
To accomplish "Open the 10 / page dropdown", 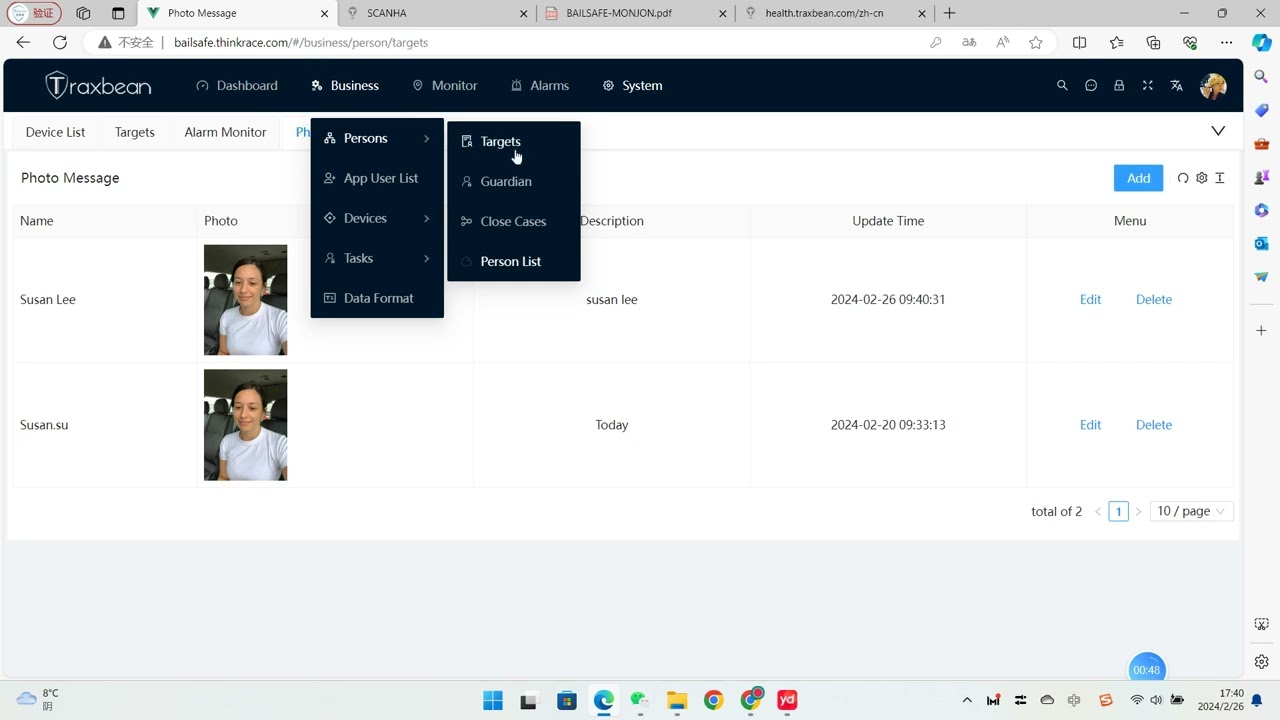I will [1191, 511].
